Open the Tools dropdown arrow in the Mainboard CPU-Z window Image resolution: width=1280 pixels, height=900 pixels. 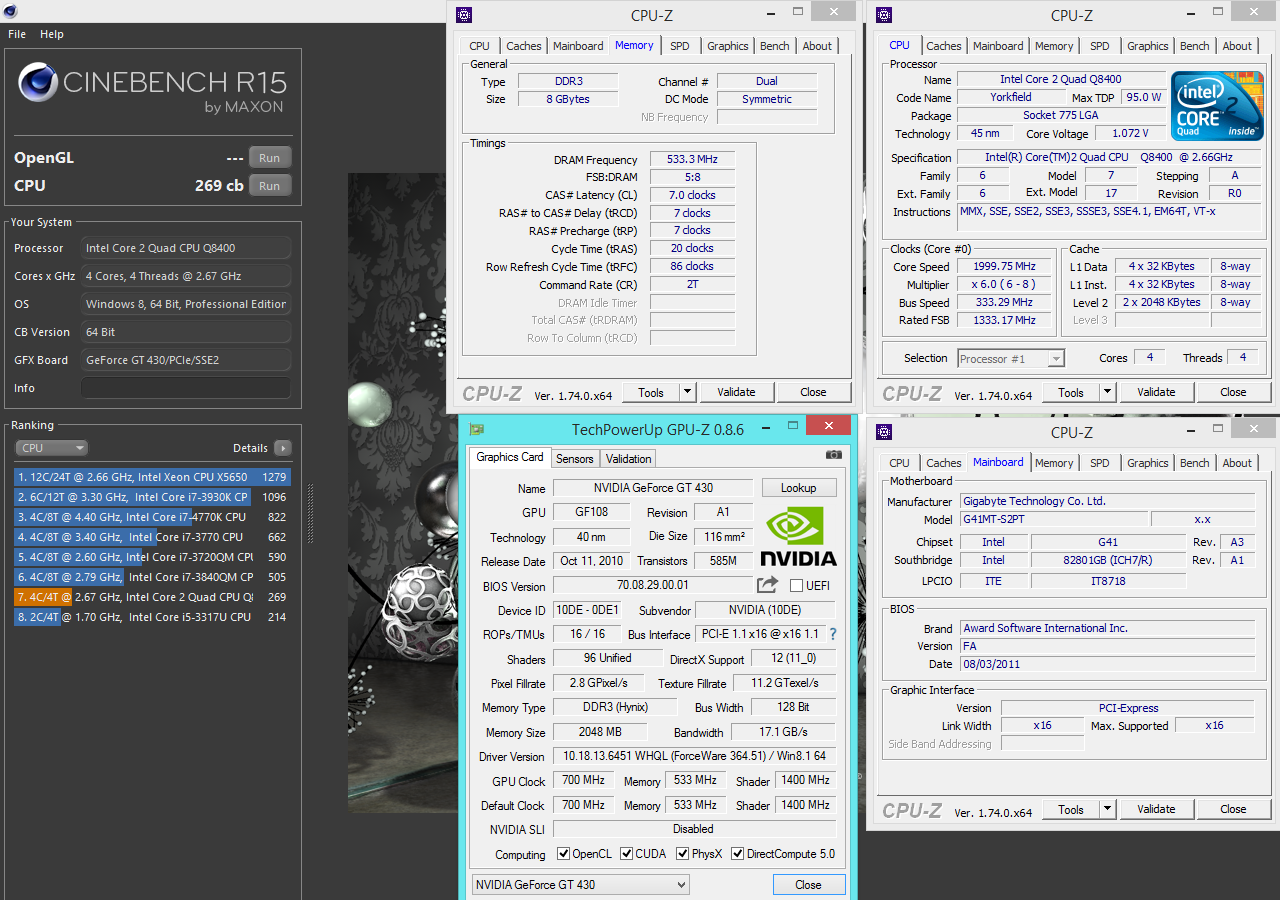pos(1107,810)
